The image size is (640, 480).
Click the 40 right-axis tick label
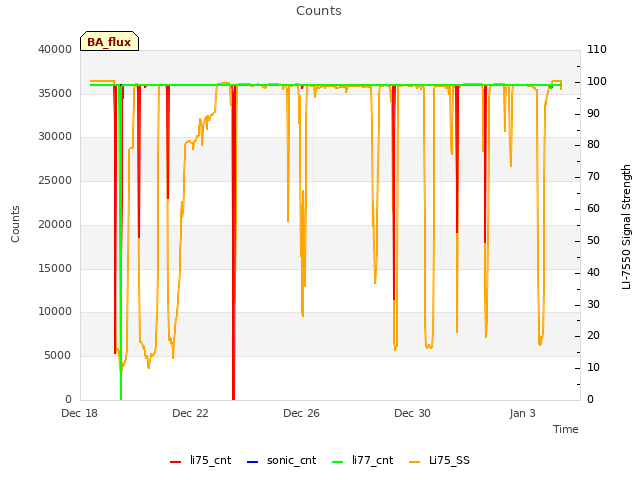pos(593,272)
